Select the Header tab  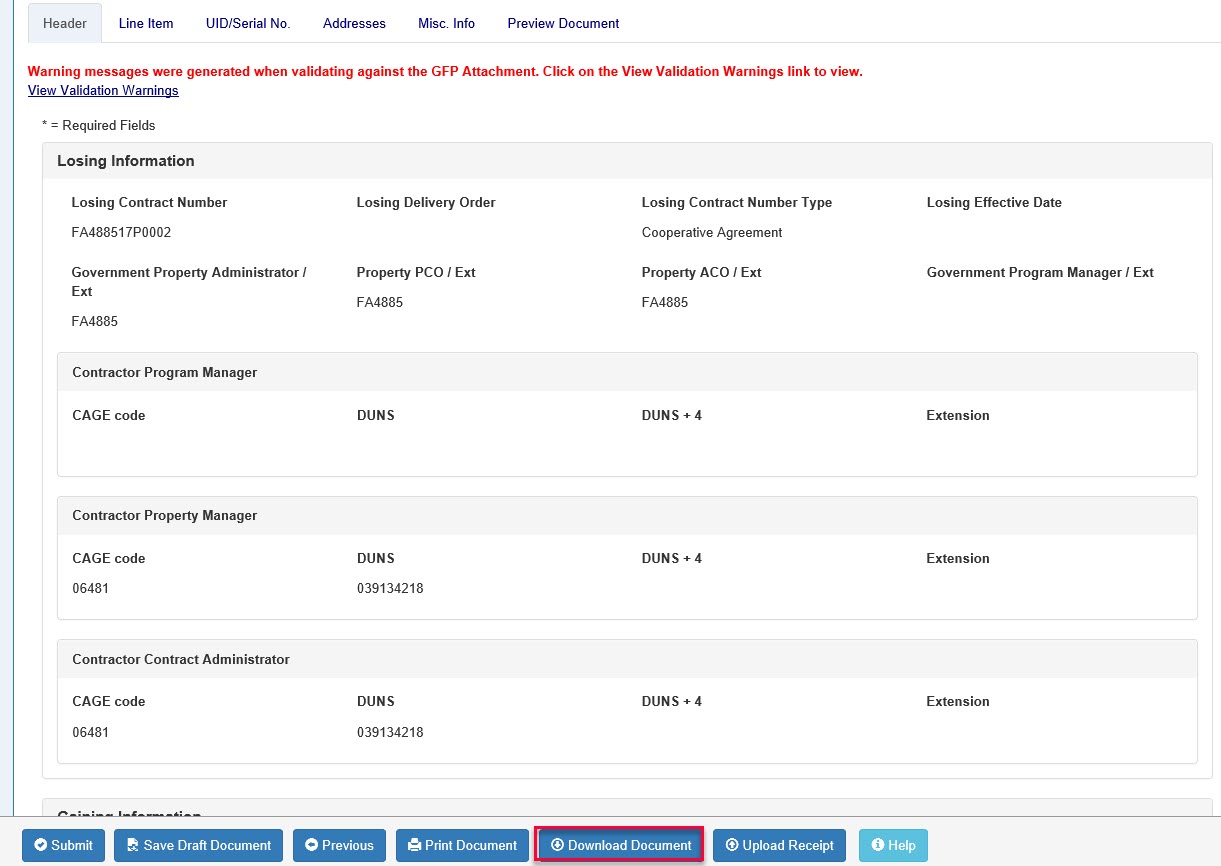(65, 23)
